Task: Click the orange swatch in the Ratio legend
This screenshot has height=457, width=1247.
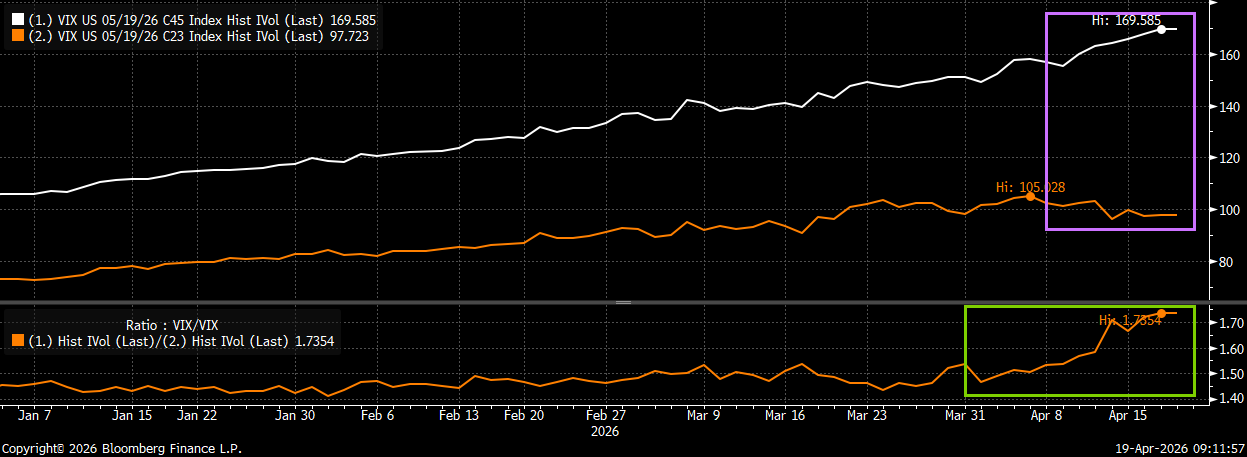Action: click(x=17, y=340)
